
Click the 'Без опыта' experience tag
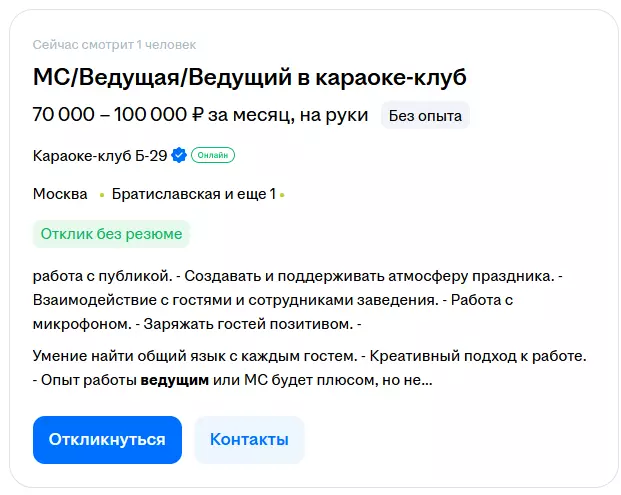coord(425,115)
